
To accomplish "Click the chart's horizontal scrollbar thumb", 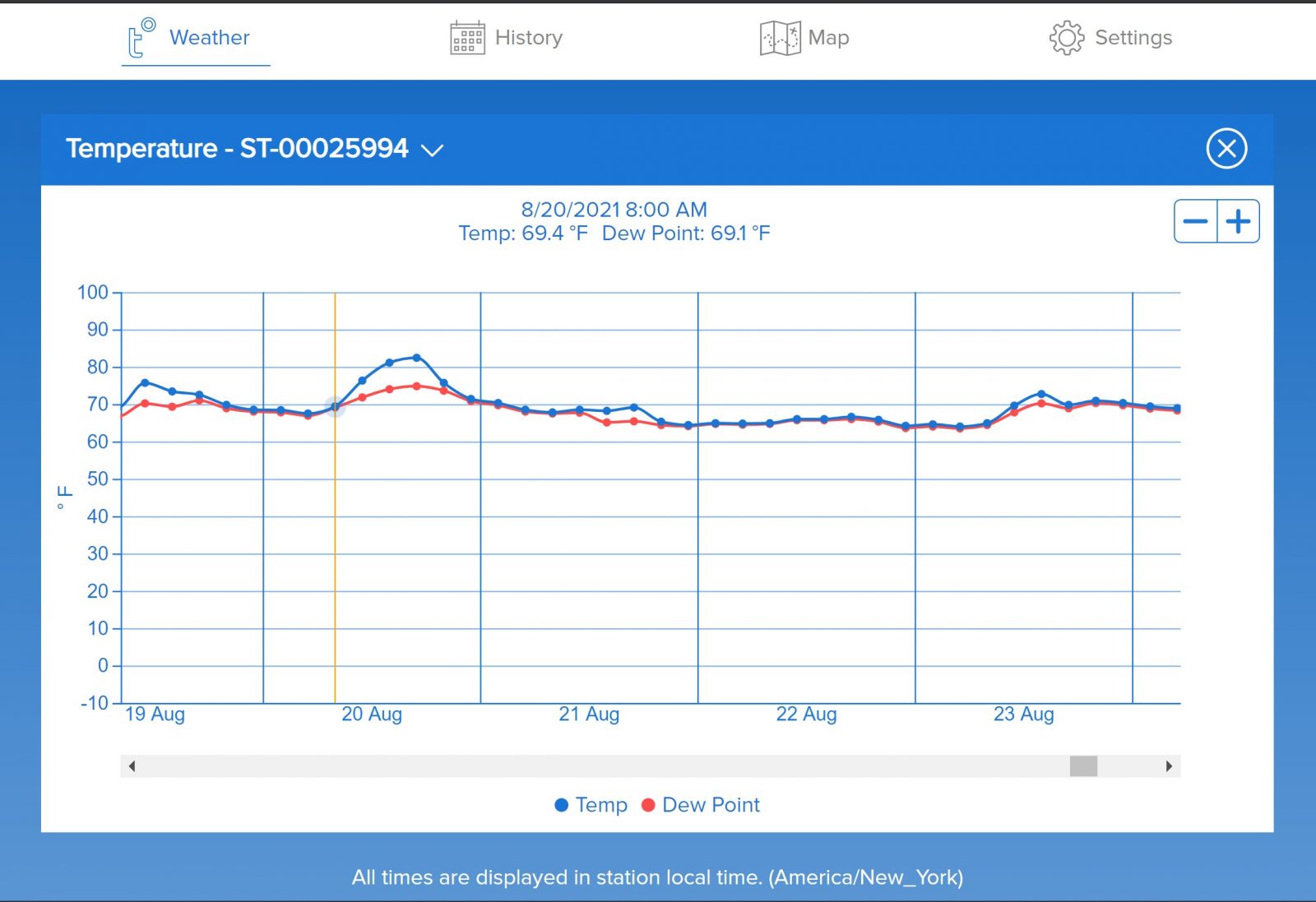I will [1082, 766].
